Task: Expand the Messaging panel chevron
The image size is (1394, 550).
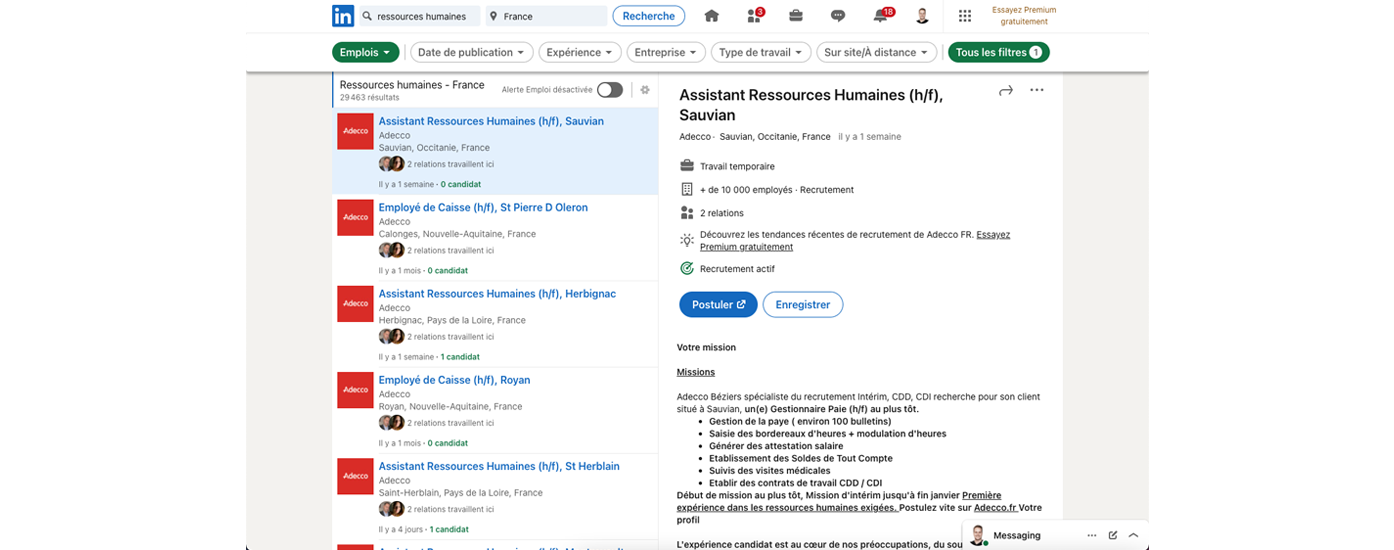Action: [1133, 535]
